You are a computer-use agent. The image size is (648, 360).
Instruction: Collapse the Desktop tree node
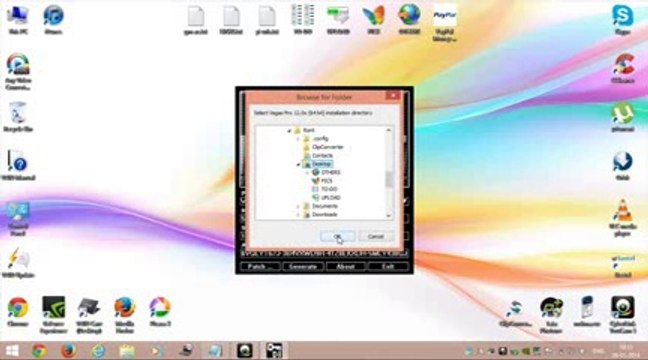tap(298, 165)
